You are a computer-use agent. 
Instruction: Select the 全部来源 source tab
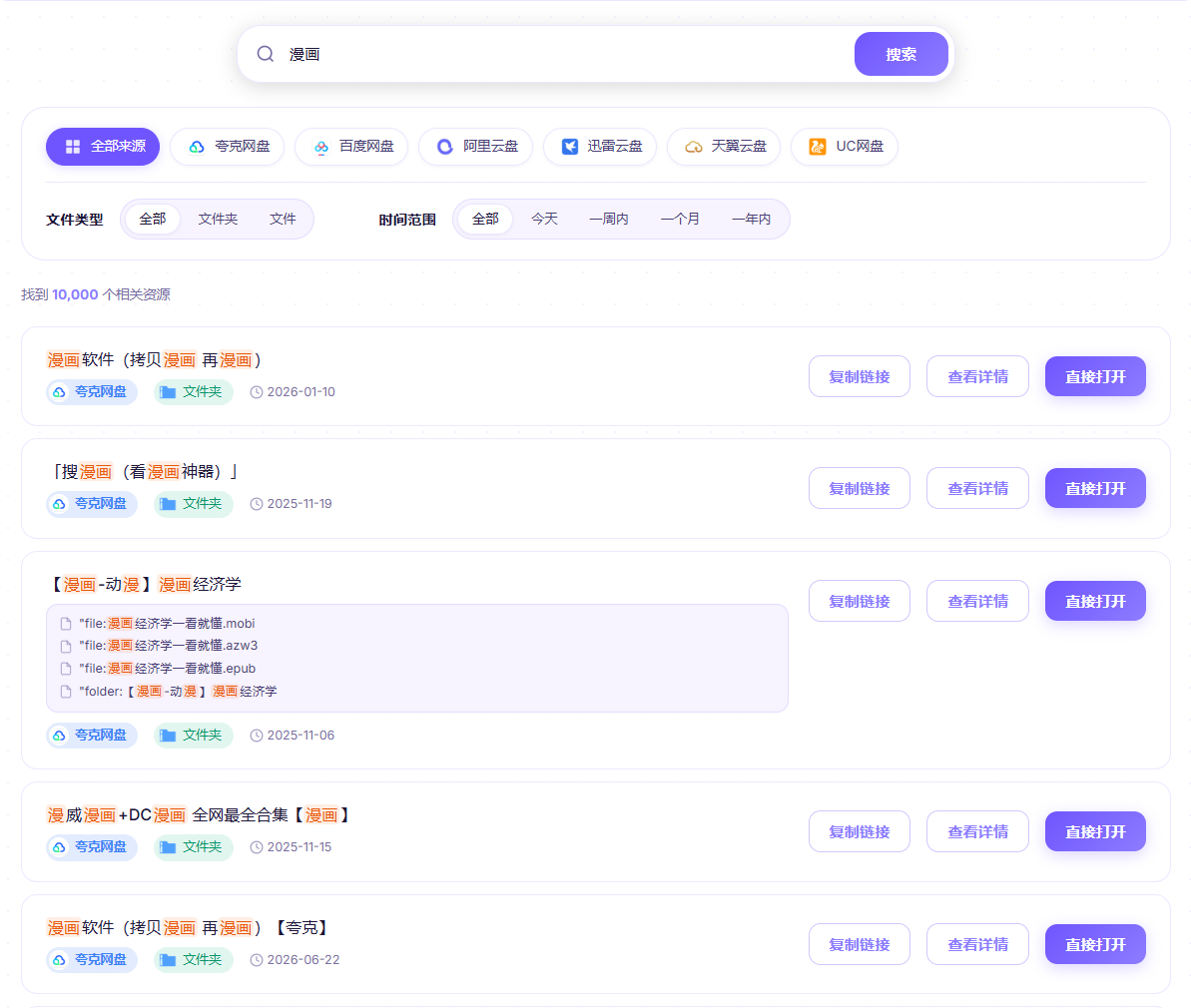(x=103, y=147)
